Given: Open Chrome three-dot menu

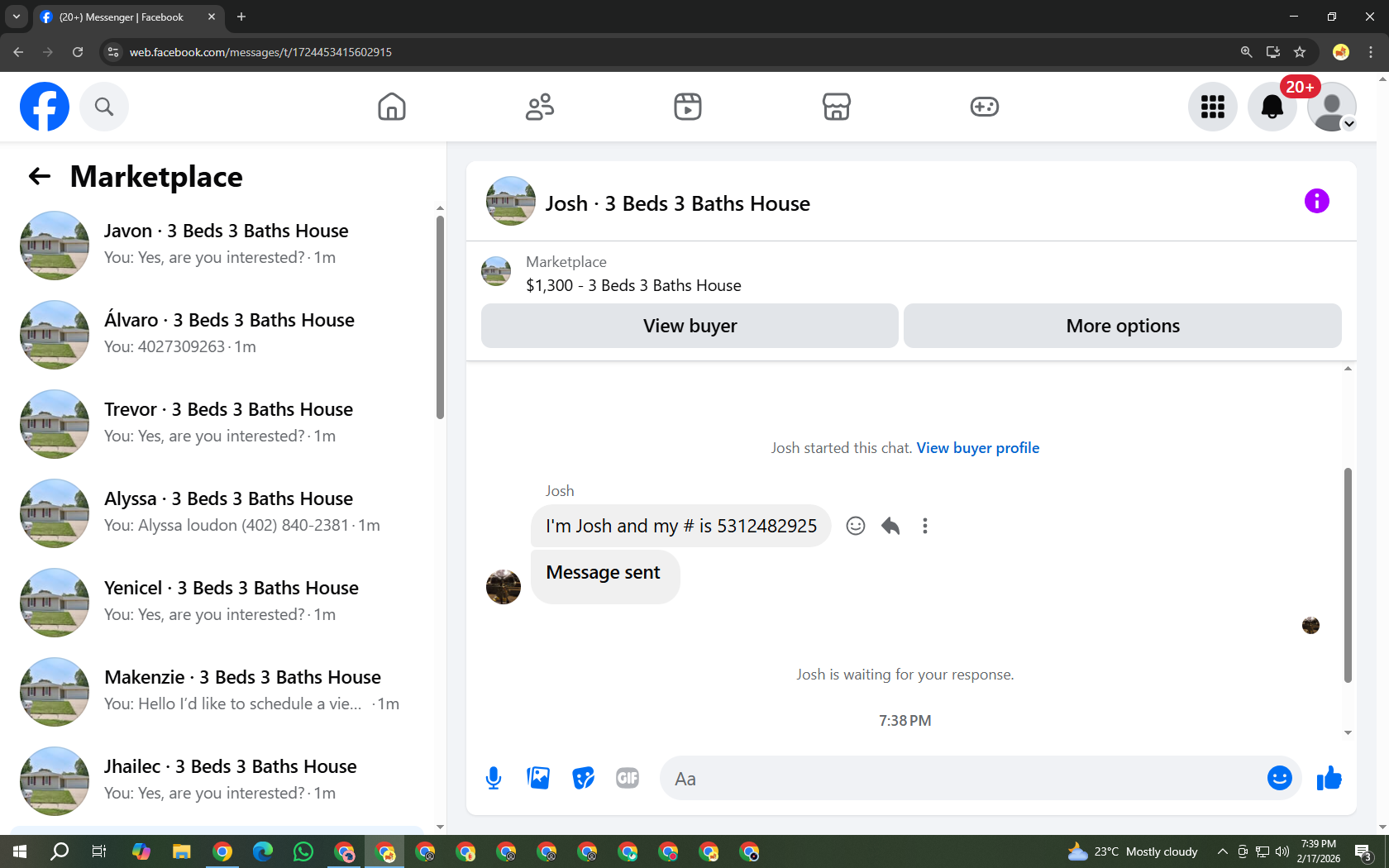Looking at the screenshot, I should click(x=1371, y=52).
